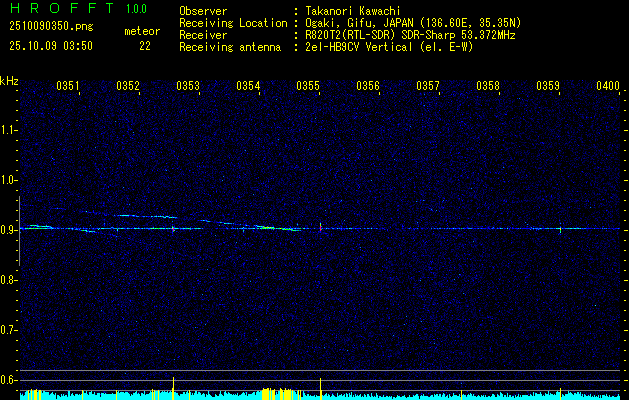Viewport: 629px width, 400px height.
Task: Click the 0351 time marker
Action: pyautogui.click(x=67, y=86)
